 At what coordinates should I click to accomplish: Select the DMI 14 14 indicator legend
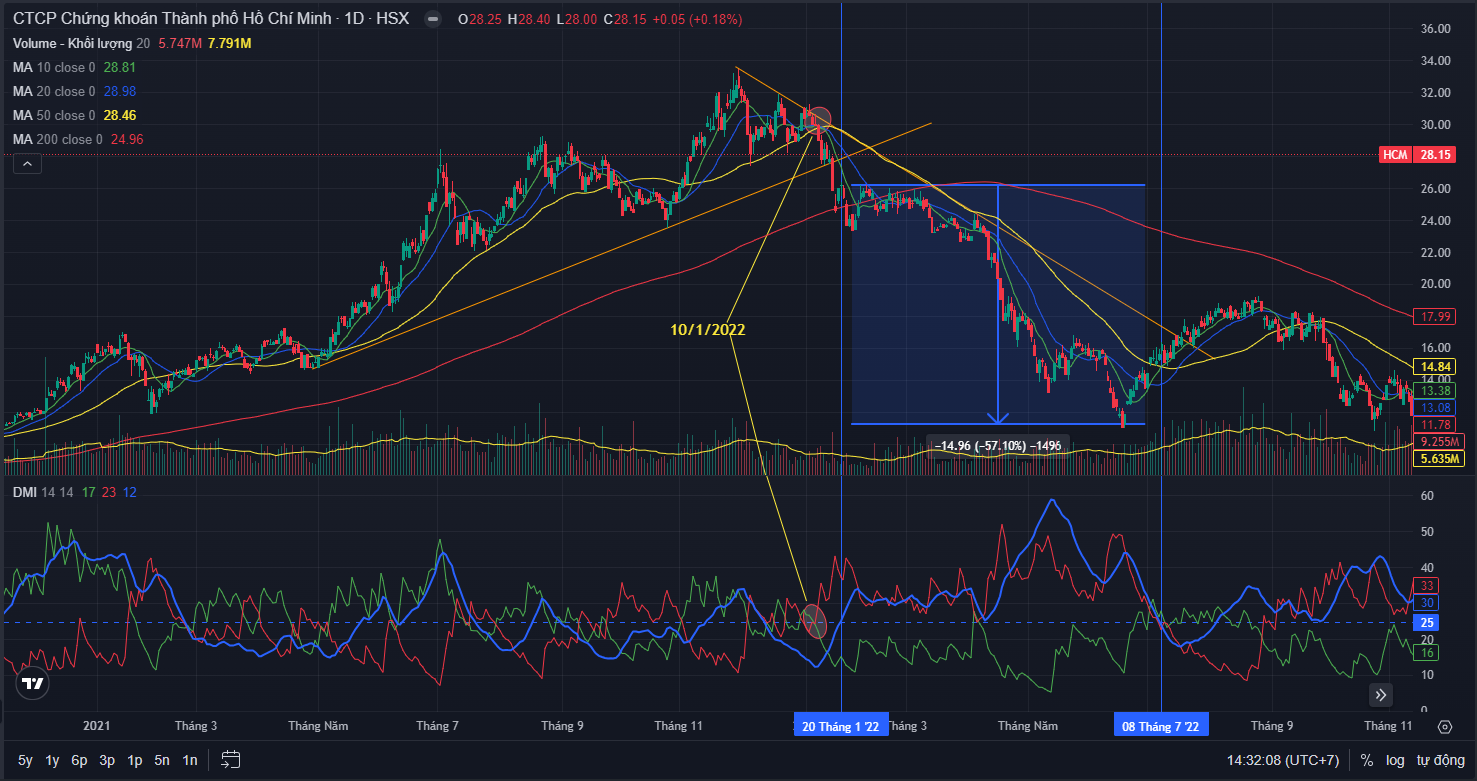click(x=43, y=492)
